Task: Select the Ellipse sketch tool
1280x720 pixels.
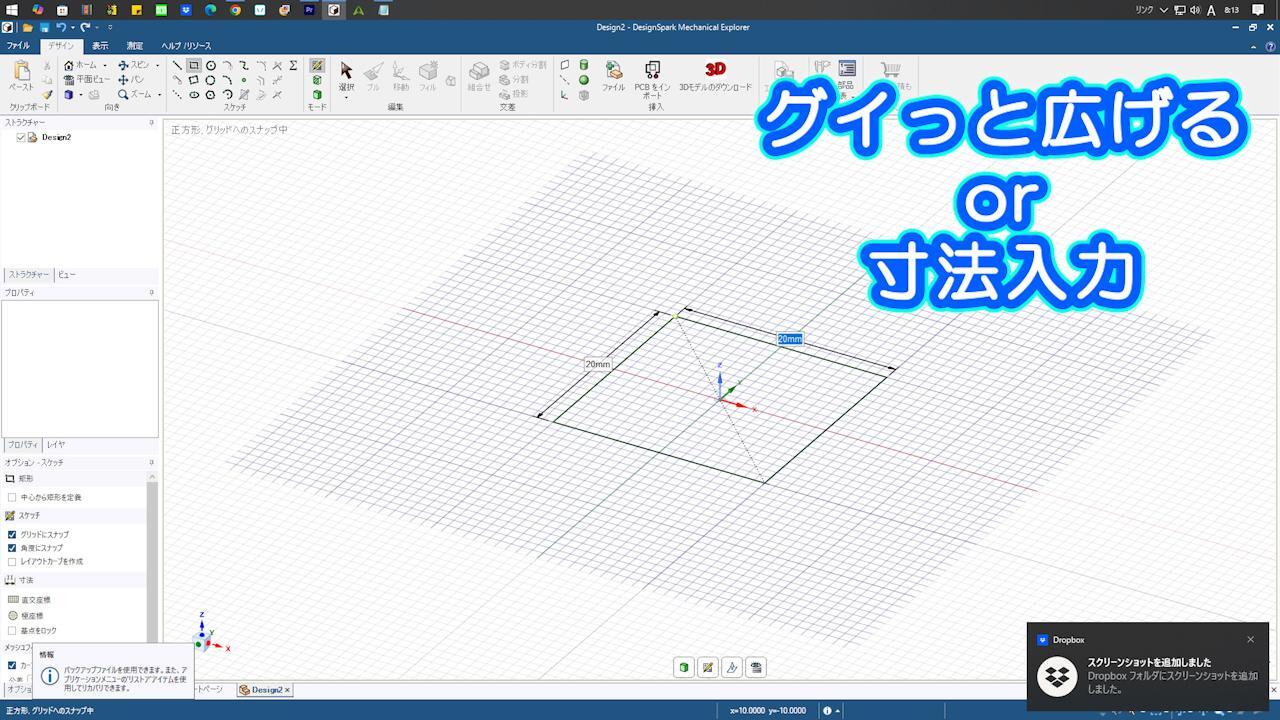Action: point(194,95)
